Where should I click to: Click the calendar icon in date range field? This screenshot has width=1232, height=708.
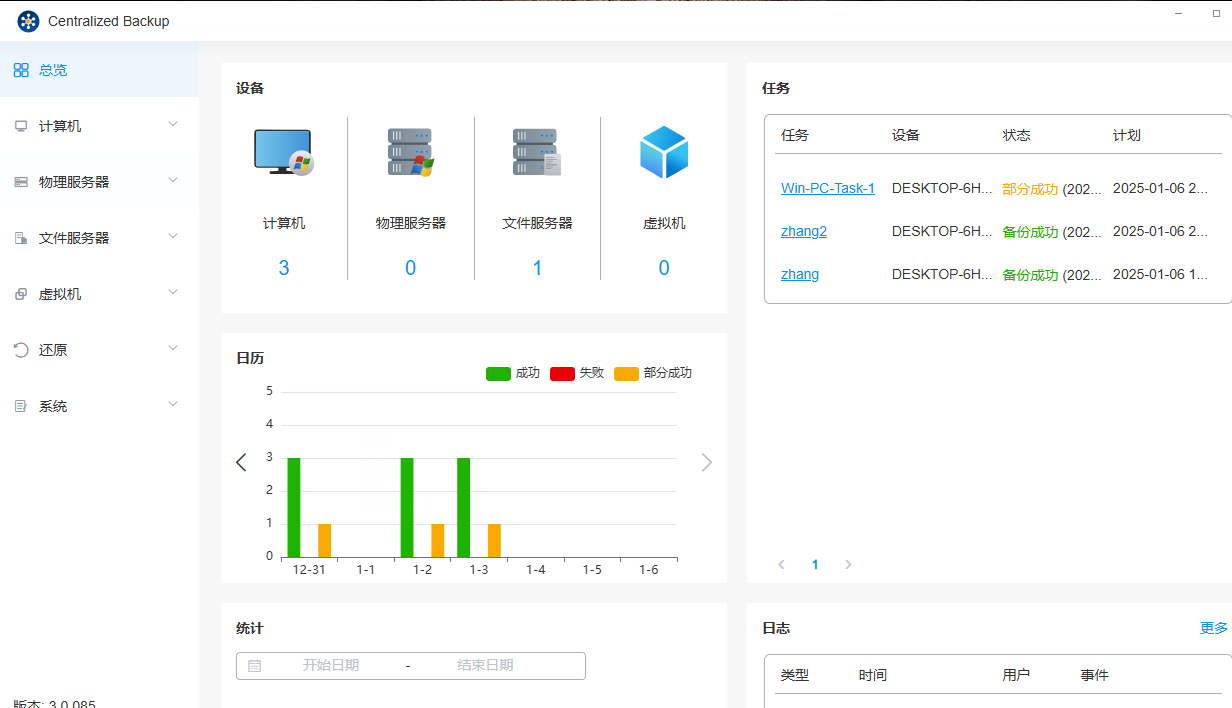[x=254, y=666]
